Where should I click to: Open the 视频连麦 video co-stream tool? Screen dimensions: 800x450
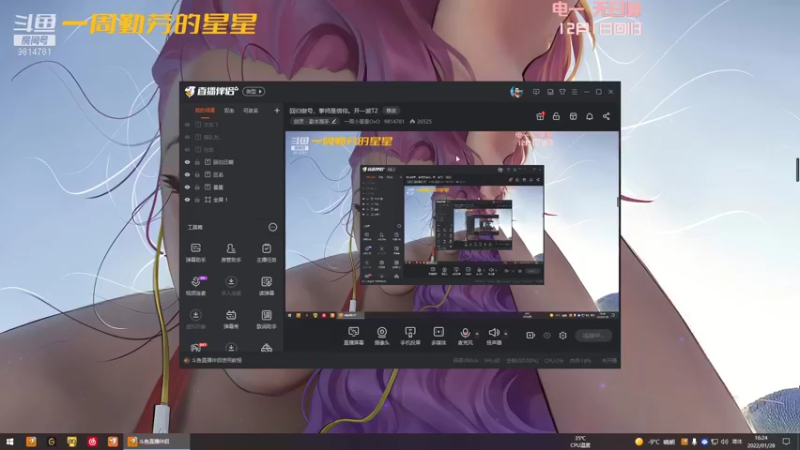(x=195, y=286)
